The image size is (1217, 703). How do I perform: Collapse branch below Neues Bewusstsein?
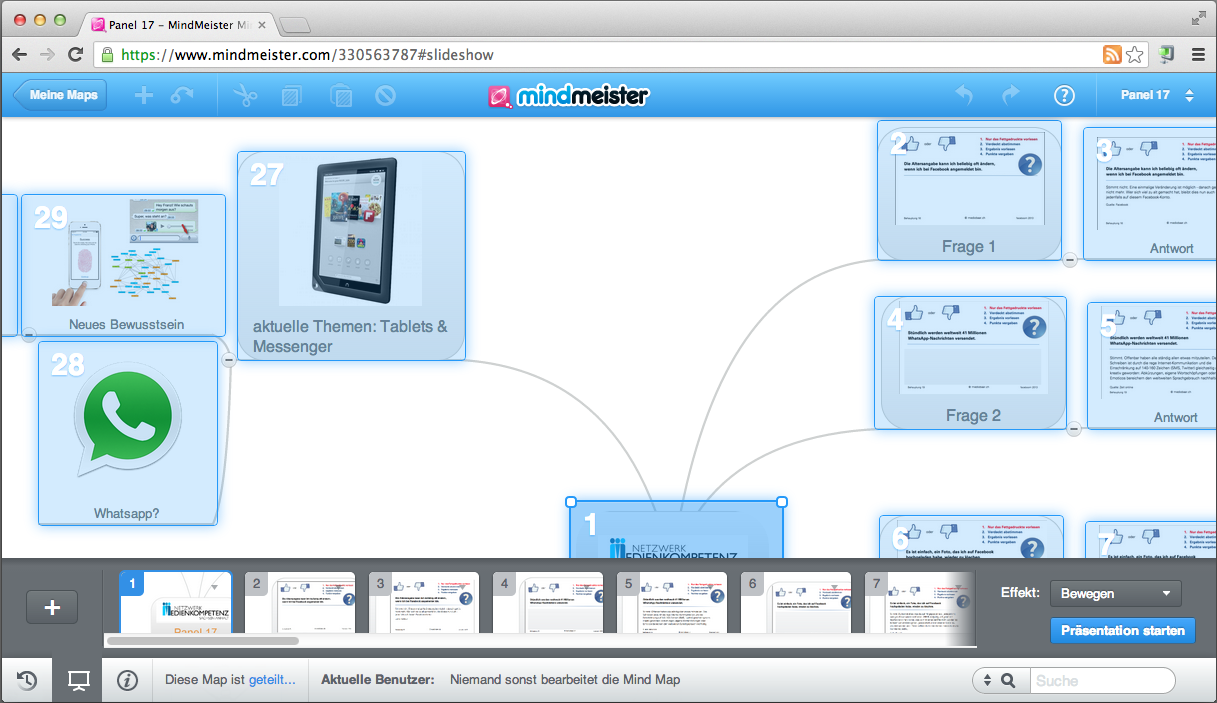click(x=29, y=334)
